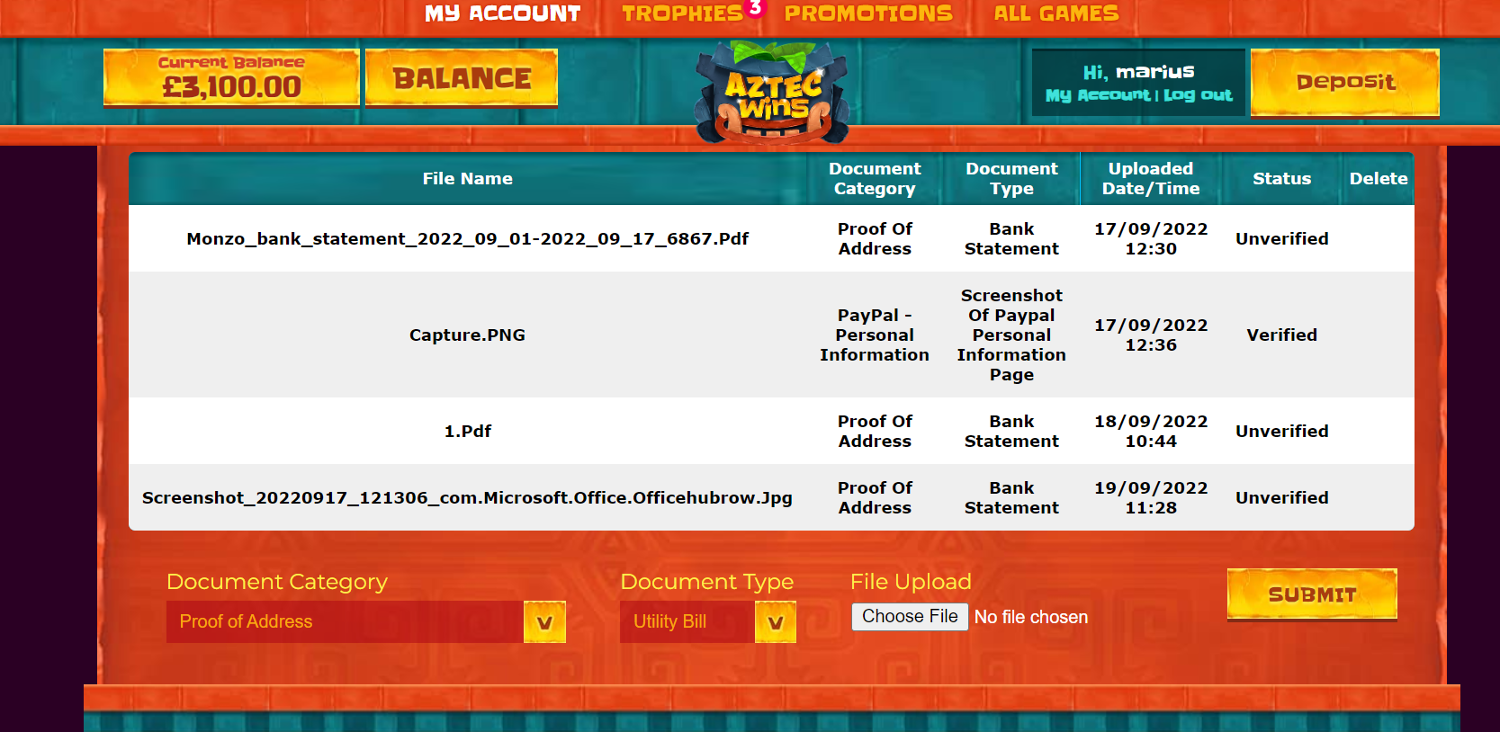Click the Balance button
This screenshot has width=1500, height=732.
click(461, 78)
